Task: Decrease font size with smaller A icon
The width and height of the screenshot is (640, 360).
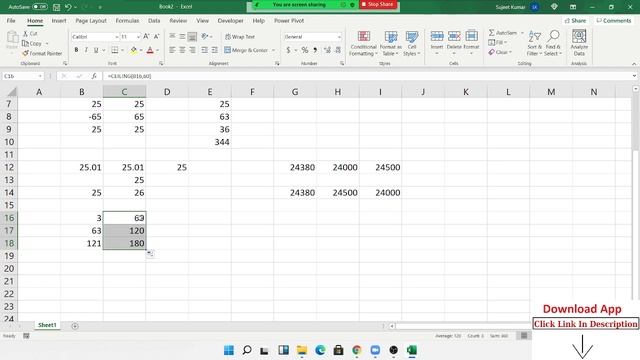Action: (x=156, y=37)
